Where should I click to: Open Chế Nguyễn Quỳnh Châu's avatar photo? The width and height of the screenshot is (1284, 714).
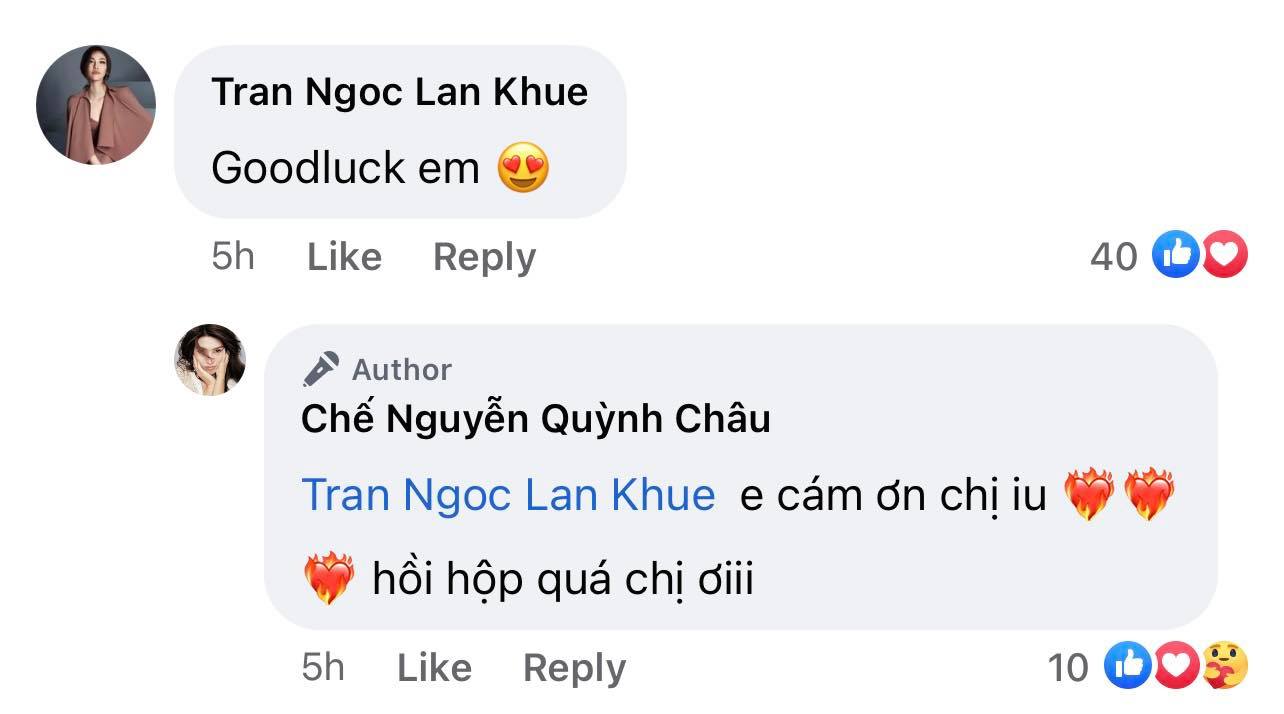tap(210, 360)
